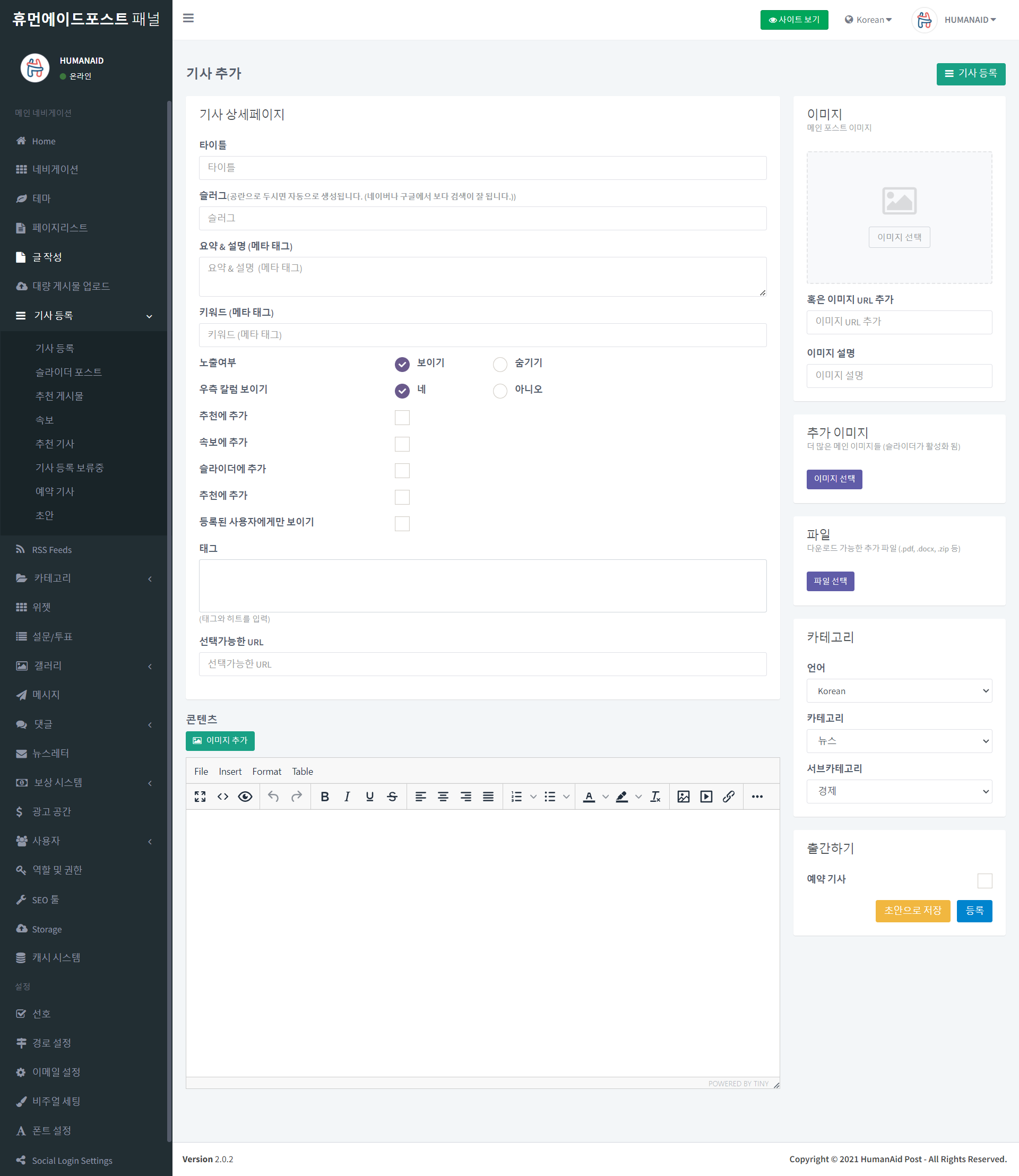1019x1176 pixels.
Task: Click purple 이미지 선택 button under 추가 이미지
Action: click(834, 479)
